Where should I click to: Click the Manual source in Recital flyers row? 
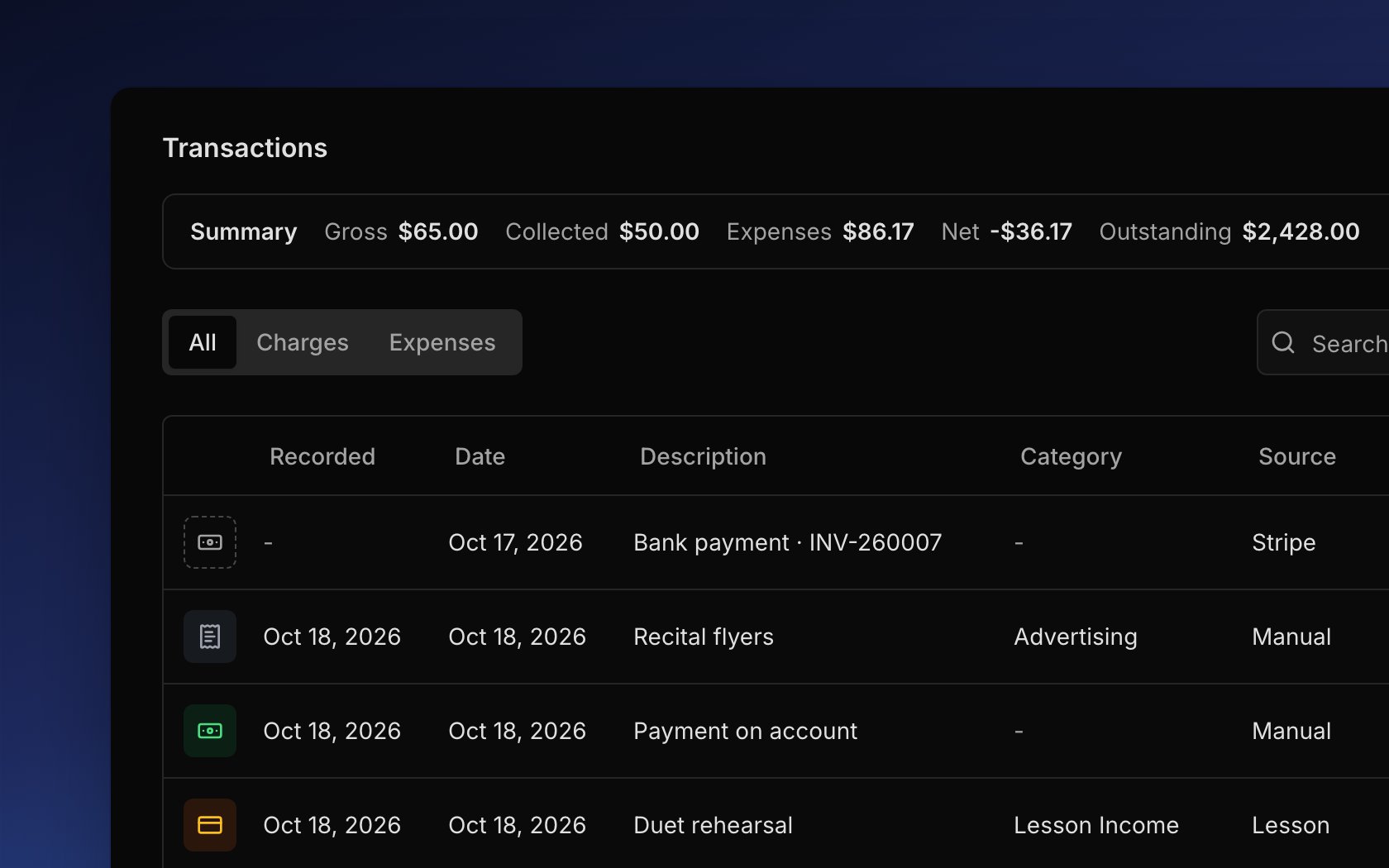(1291, 637)
